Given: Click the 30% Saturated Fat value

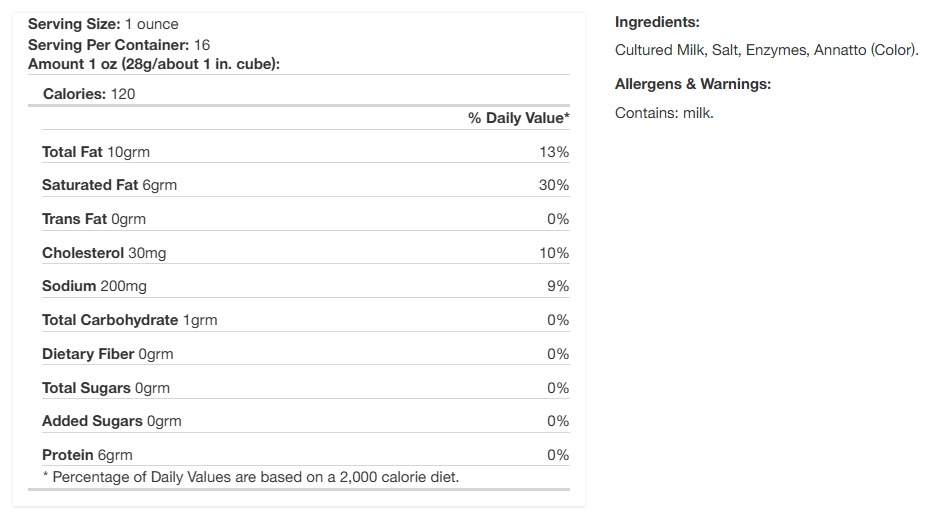Looking at the screenshot, I should [x=553, y=185].
